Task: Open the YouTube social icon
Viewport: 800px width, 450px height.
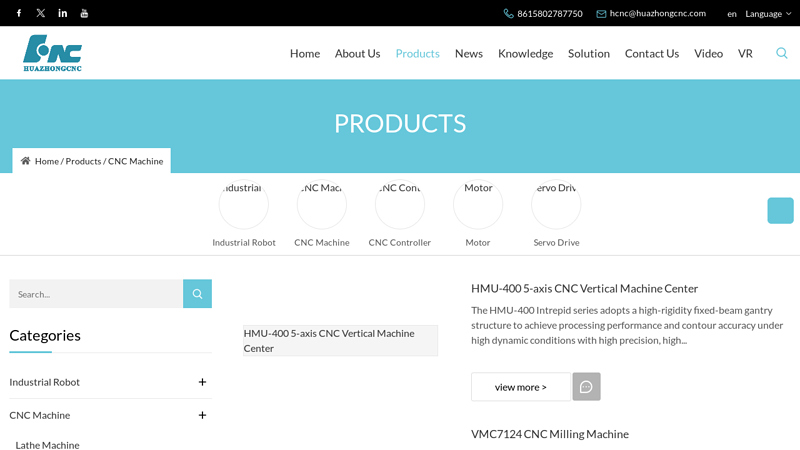Action: (x=84, y=13)
